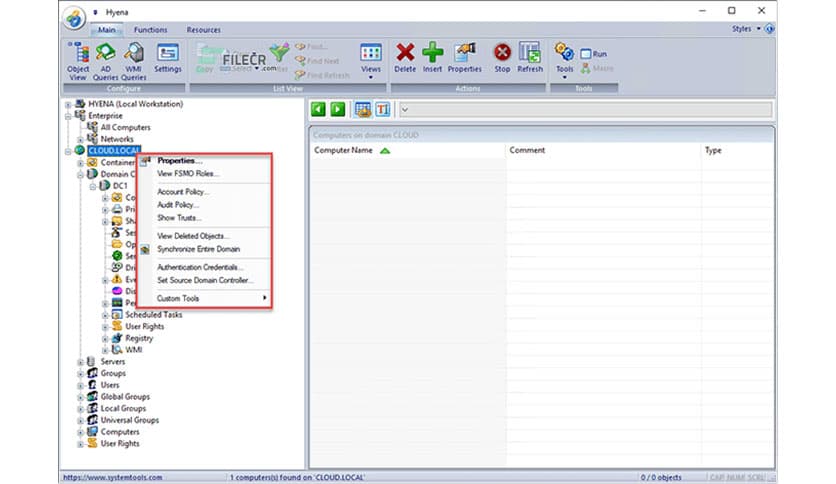The height and width of the screenshot is (484, 836).
Task: Expand the Servers tree node
Action: tap(81, 362)
